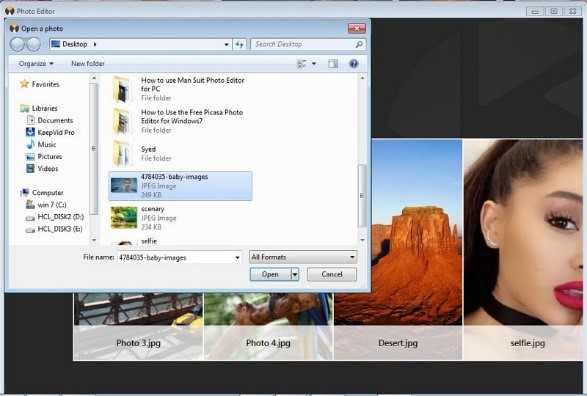Select the Favorites star in navigation pane
The height and width of the screenshot is (396, 587).
coord(25,84)
